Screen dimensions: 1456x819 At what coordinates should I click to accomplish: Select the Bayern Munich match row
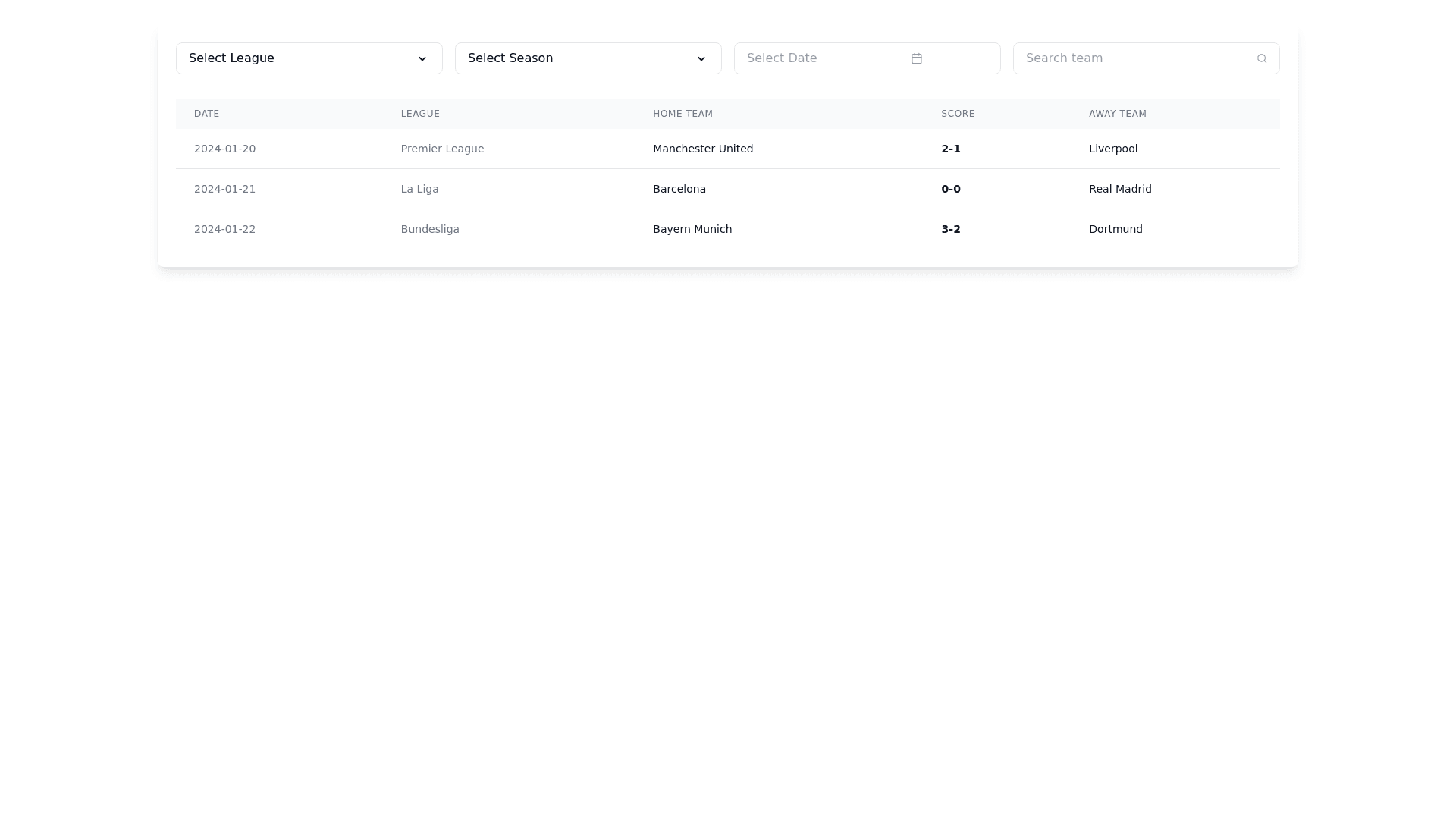pos(692,229)
